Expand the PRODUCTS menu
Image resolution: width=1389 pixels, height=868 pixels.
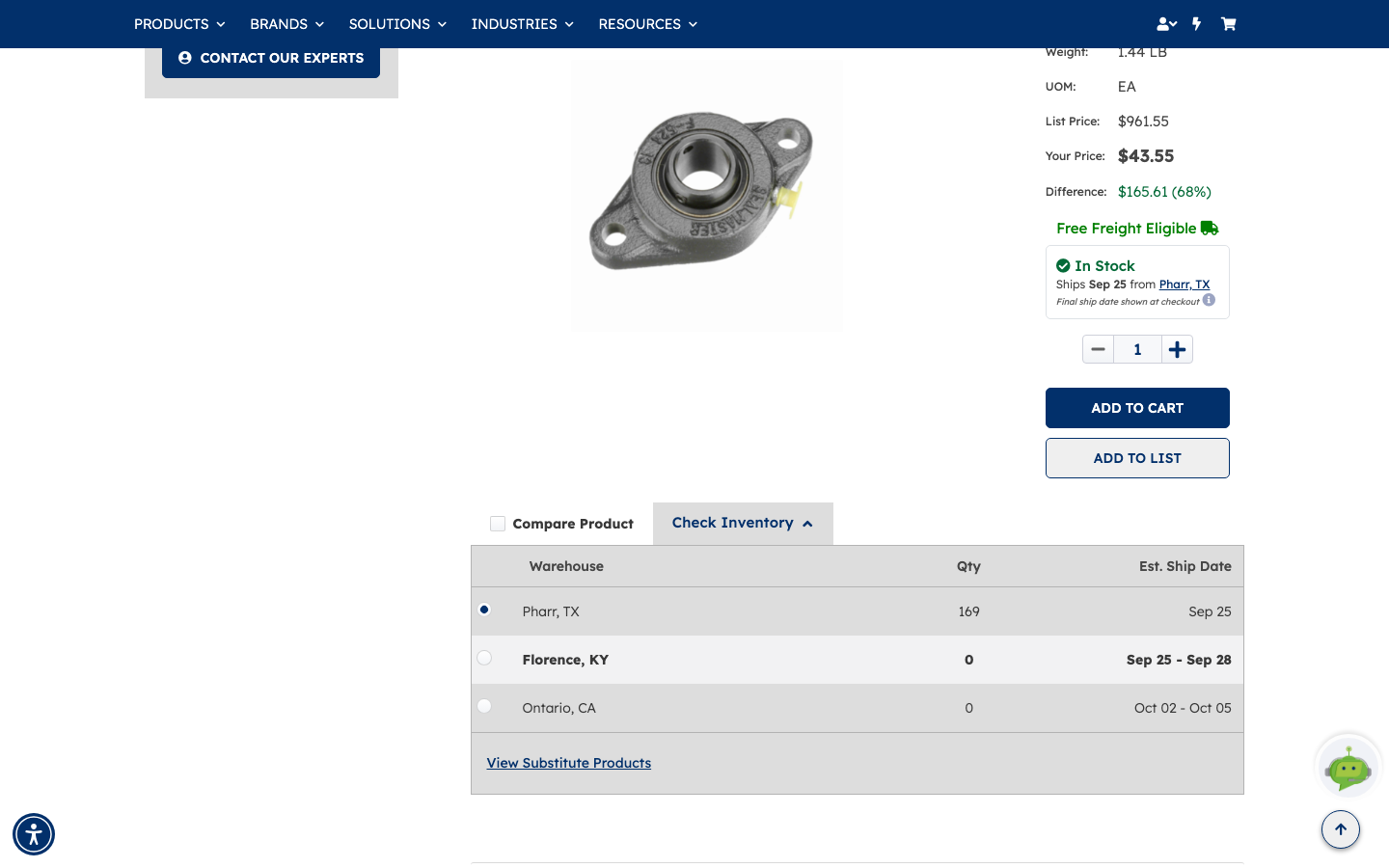[x=179, y=24]
